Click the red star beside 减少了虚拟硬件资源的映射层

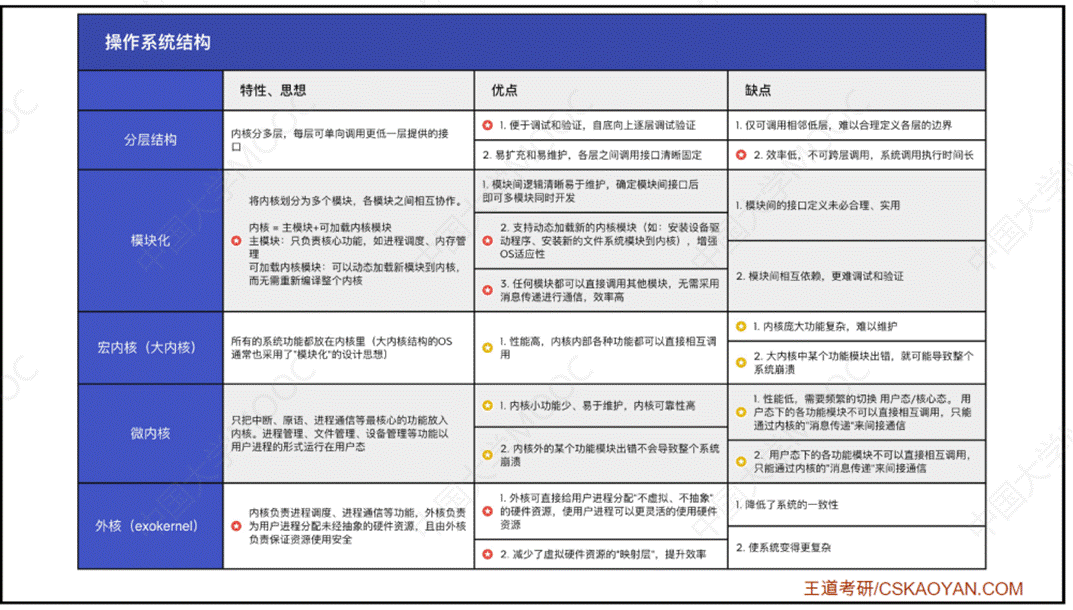[x=487, y=555]
